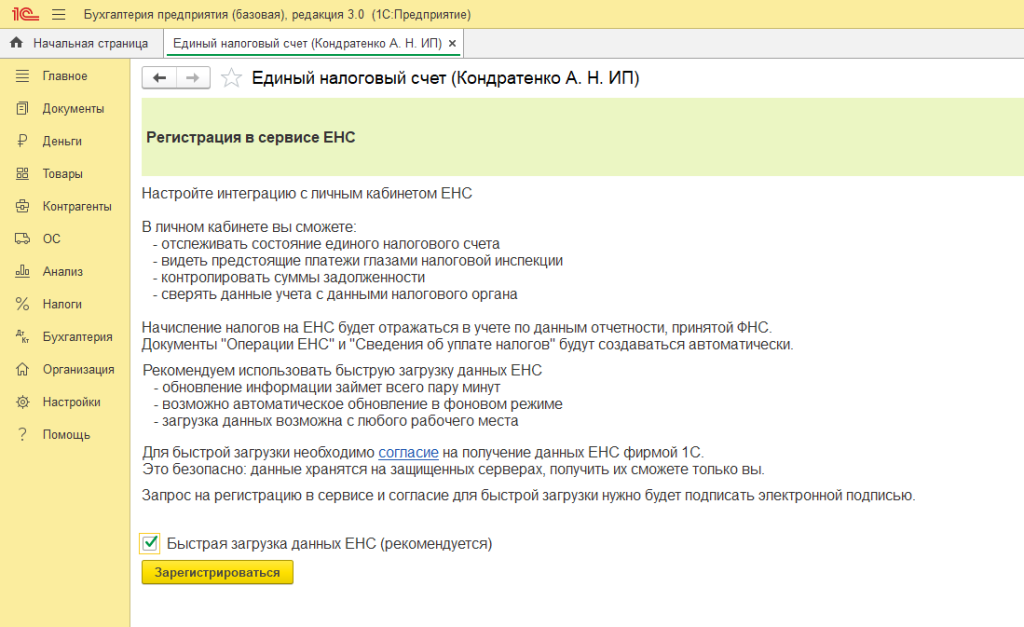Open the Налоги section

(62, 304)
